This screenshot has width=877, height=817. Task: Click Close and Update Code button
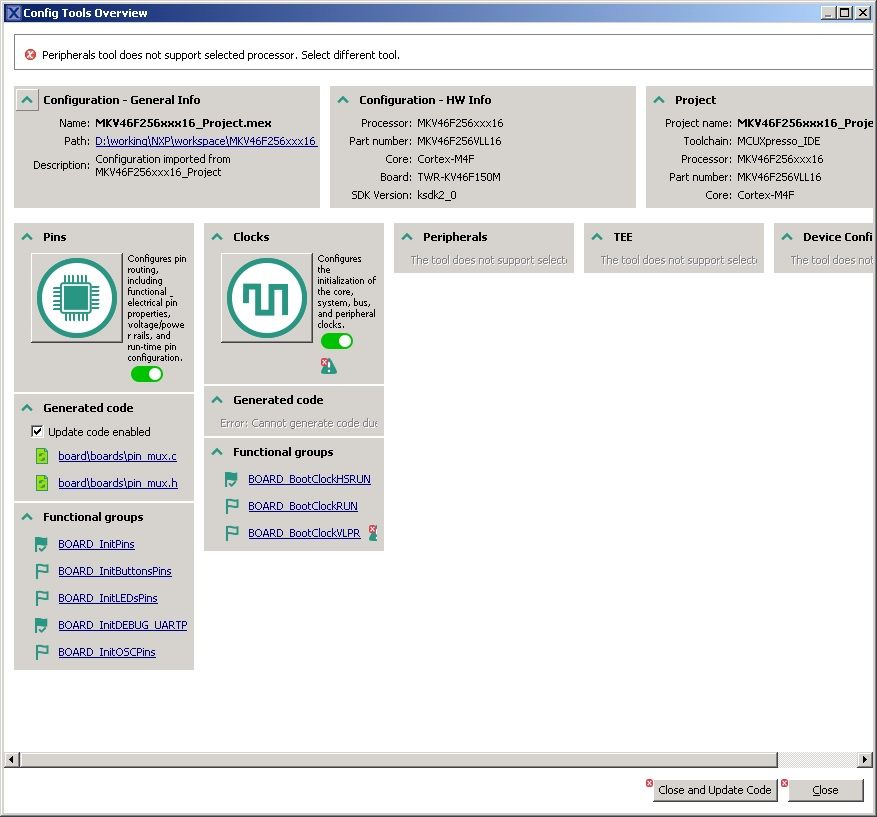715,790
